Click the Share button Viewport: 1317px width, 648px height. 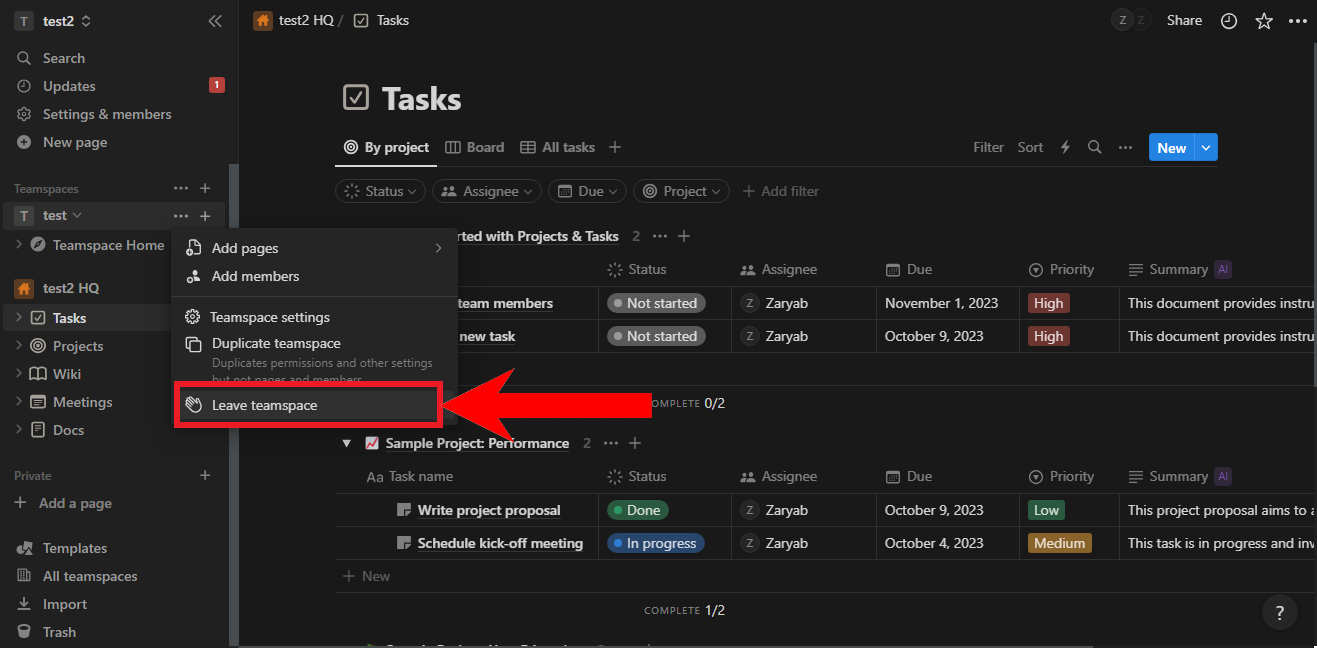coord(1184,21)
